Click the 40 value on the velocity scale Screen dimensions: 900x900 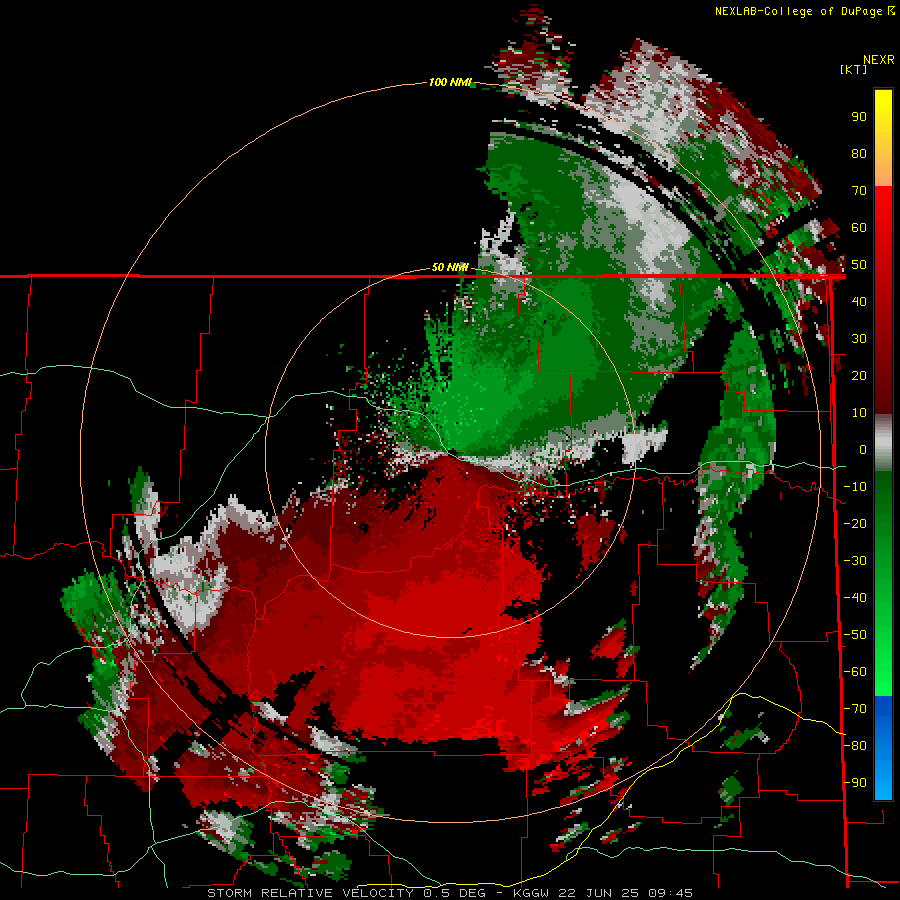tap(859, 301)
